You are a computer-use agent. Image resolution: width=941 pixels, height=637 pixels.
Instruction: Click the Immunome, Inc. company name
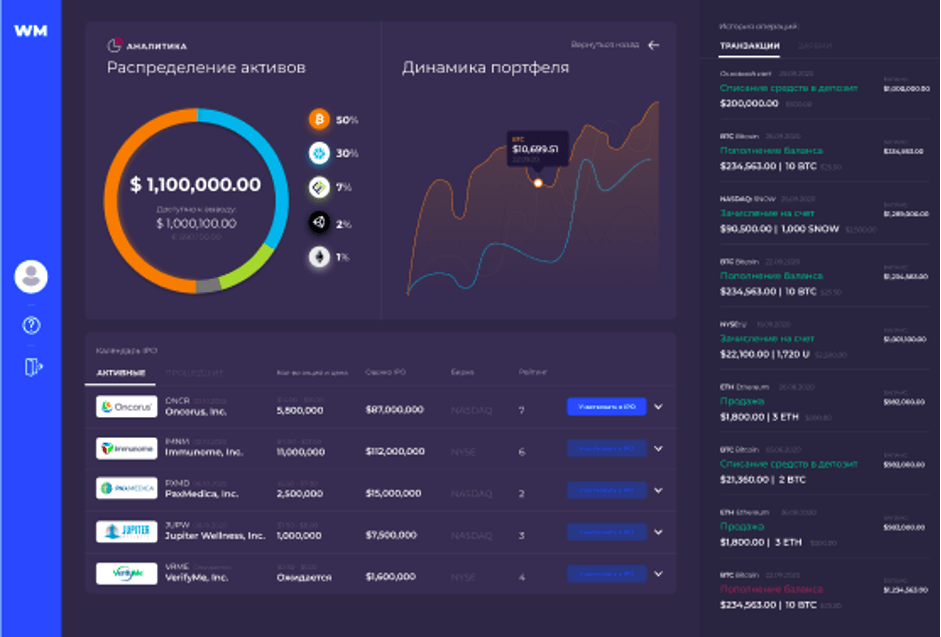204,452
